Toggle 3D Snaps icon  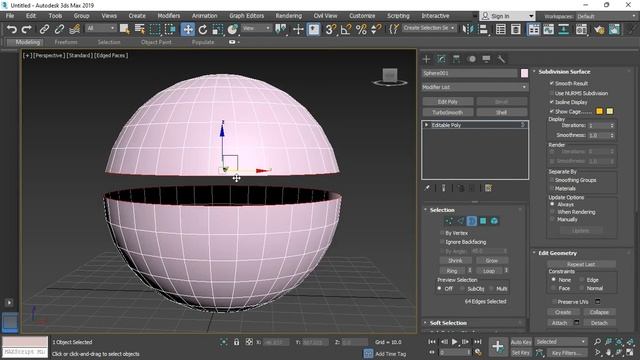pos(330,29)
